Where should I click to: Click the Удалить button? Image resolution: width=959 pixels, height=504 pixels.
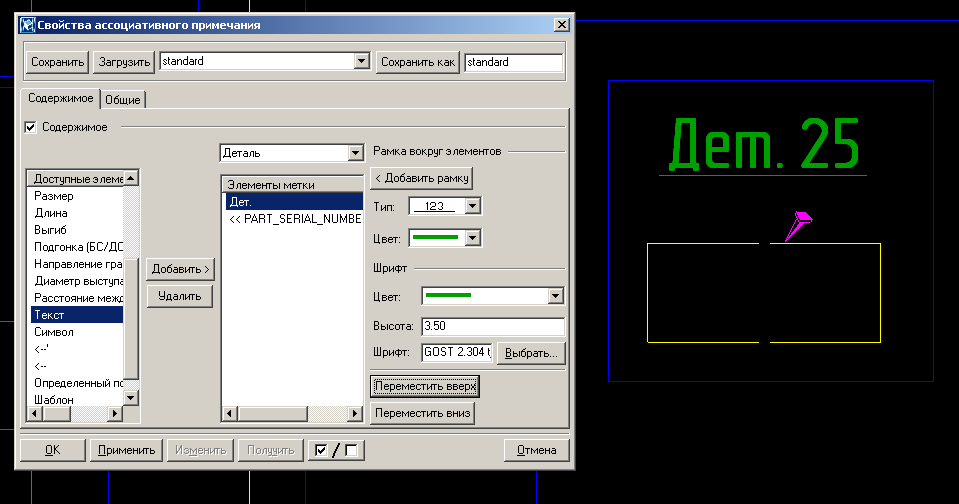pos(180,296)
